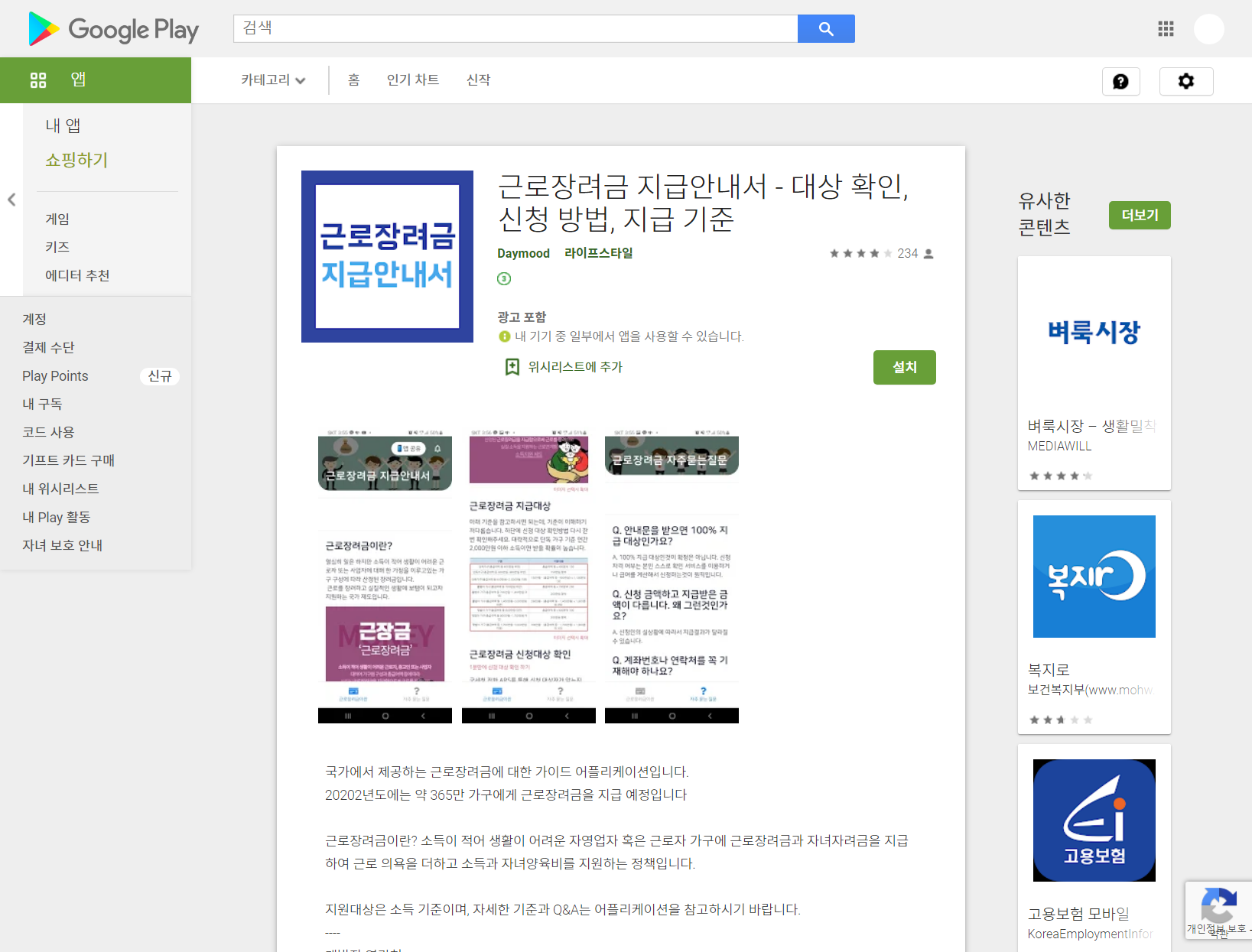Image resolution: width=1252 pixels, height=952 pixels.
Task: Select 쇼핑하기 in sidebar
Action: [x=76, y=161]
